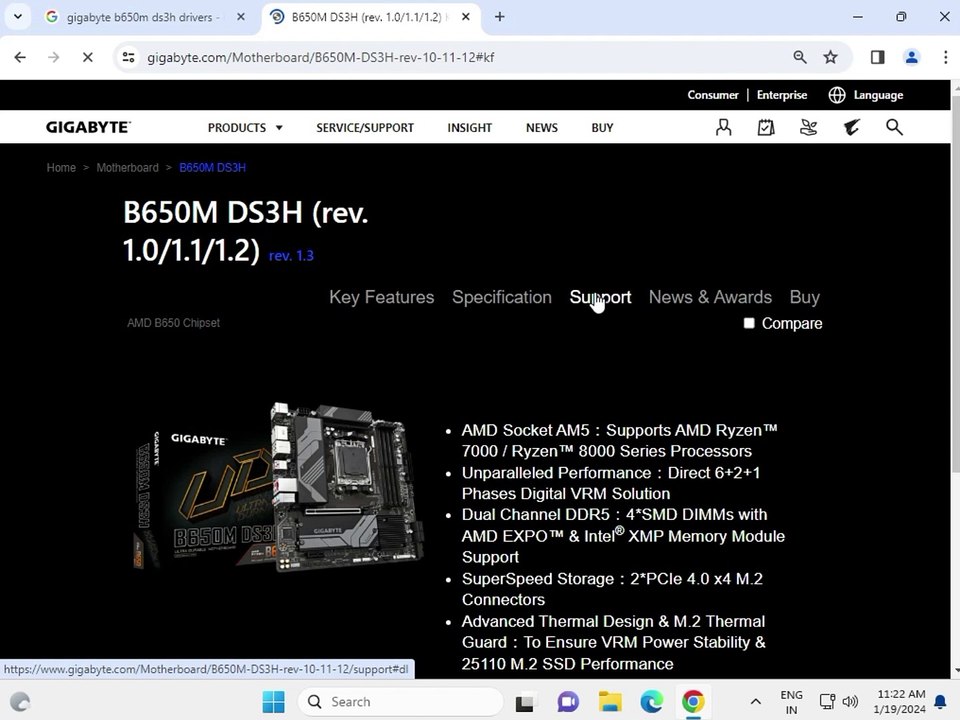
Task: Open File Explorer from taskbar
Action: point(610,702)
